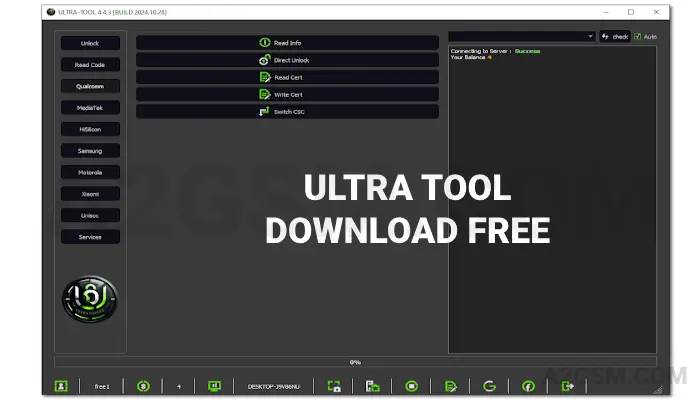700x400 pixels.
Task: Click the user account icon
Action: pyautogui.click(x=61, y=386)
